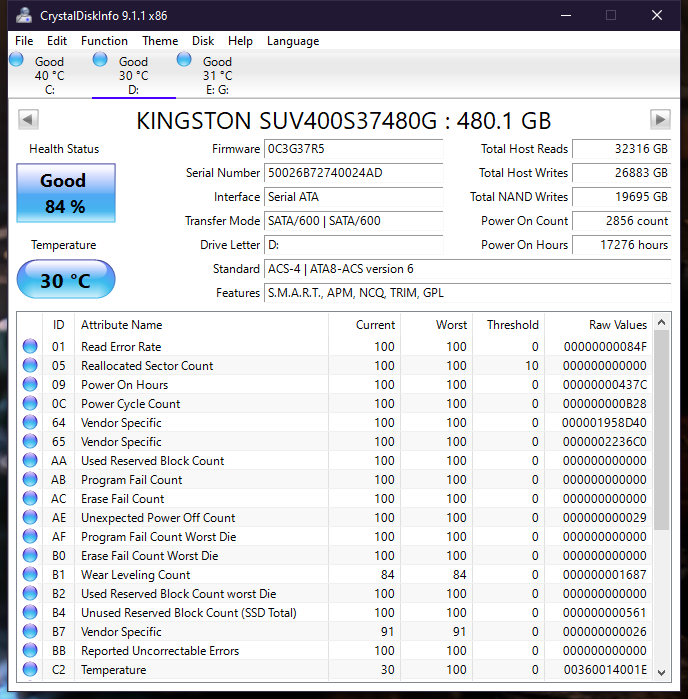Select the E: G: drive Good 31 °C tab

click(x=218, y=75)
